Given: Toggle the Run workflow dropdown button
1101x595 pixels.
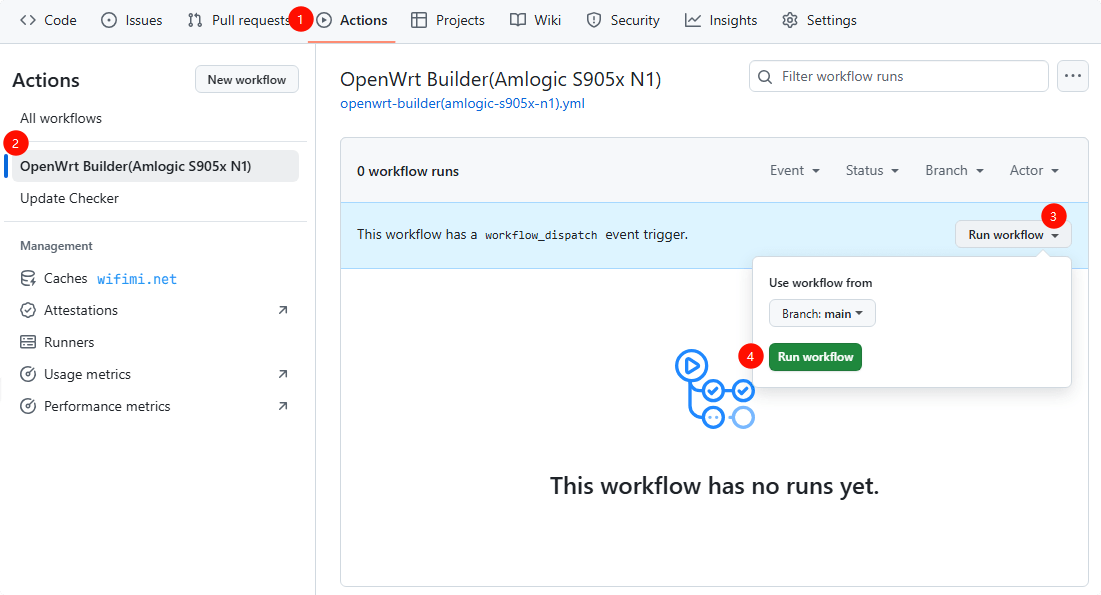Looking at the screenshot, I should click(1013, 235).
